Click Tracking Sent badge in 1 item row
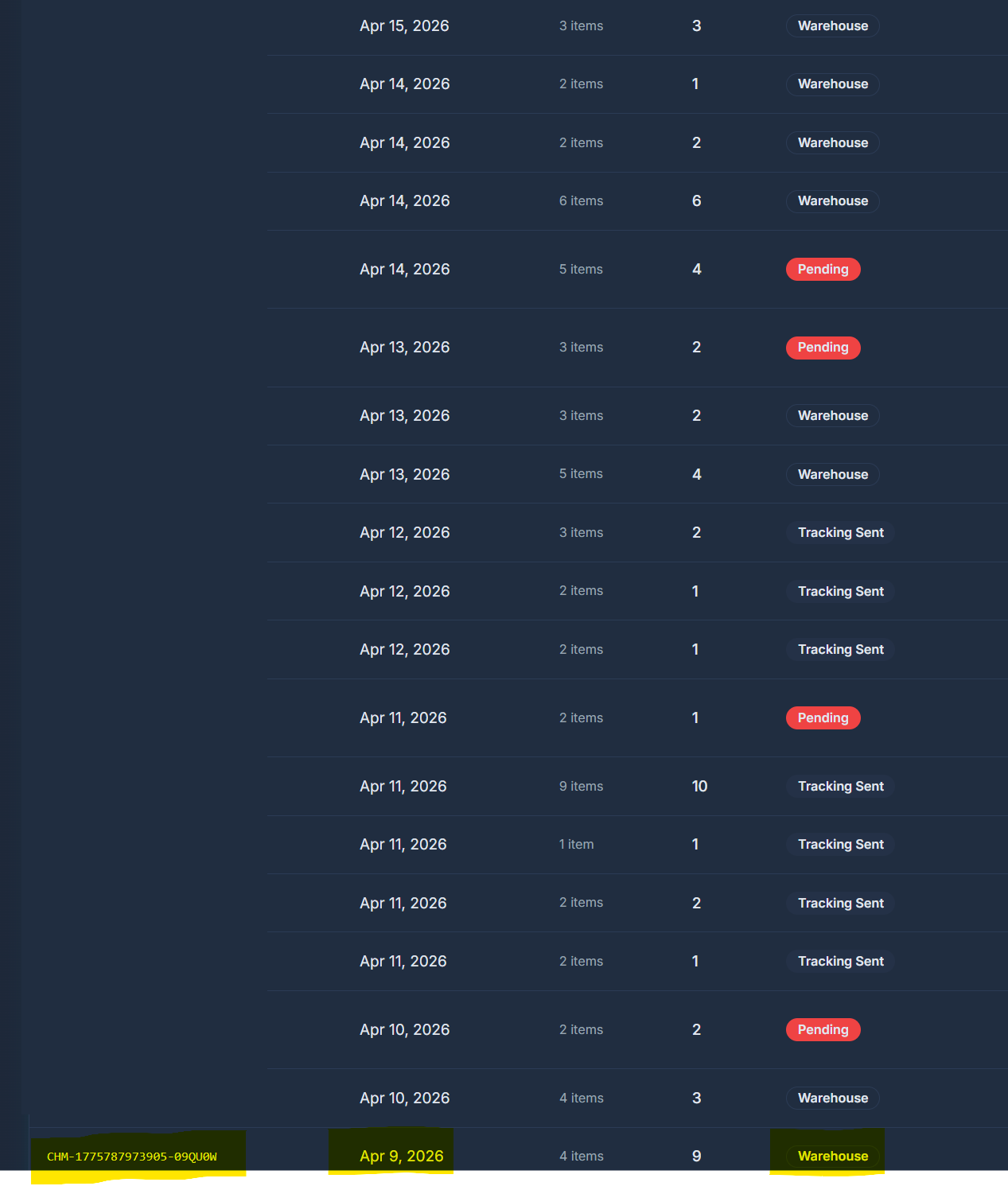 tap(840, 845)
